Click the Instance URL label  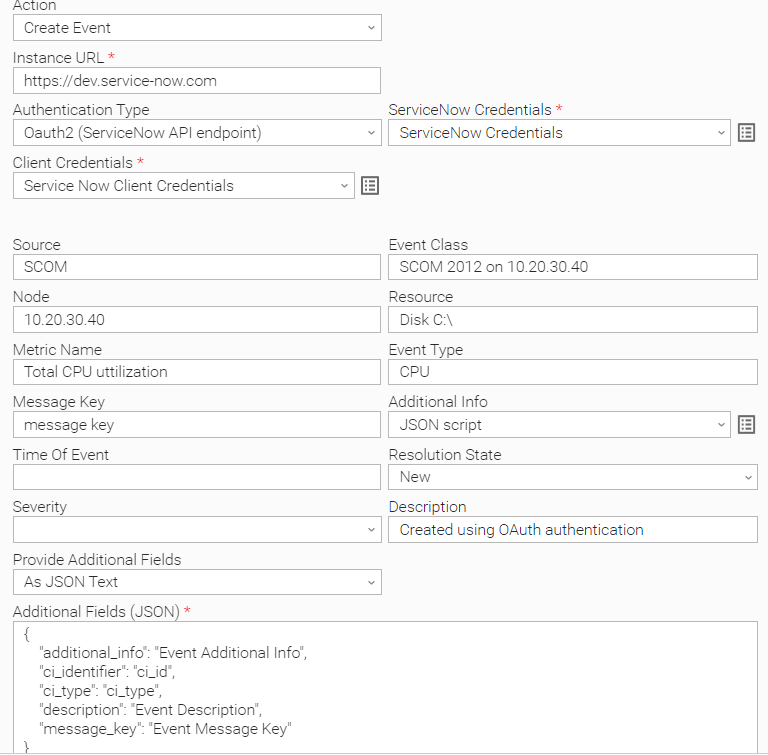click(x=58, y=58)
